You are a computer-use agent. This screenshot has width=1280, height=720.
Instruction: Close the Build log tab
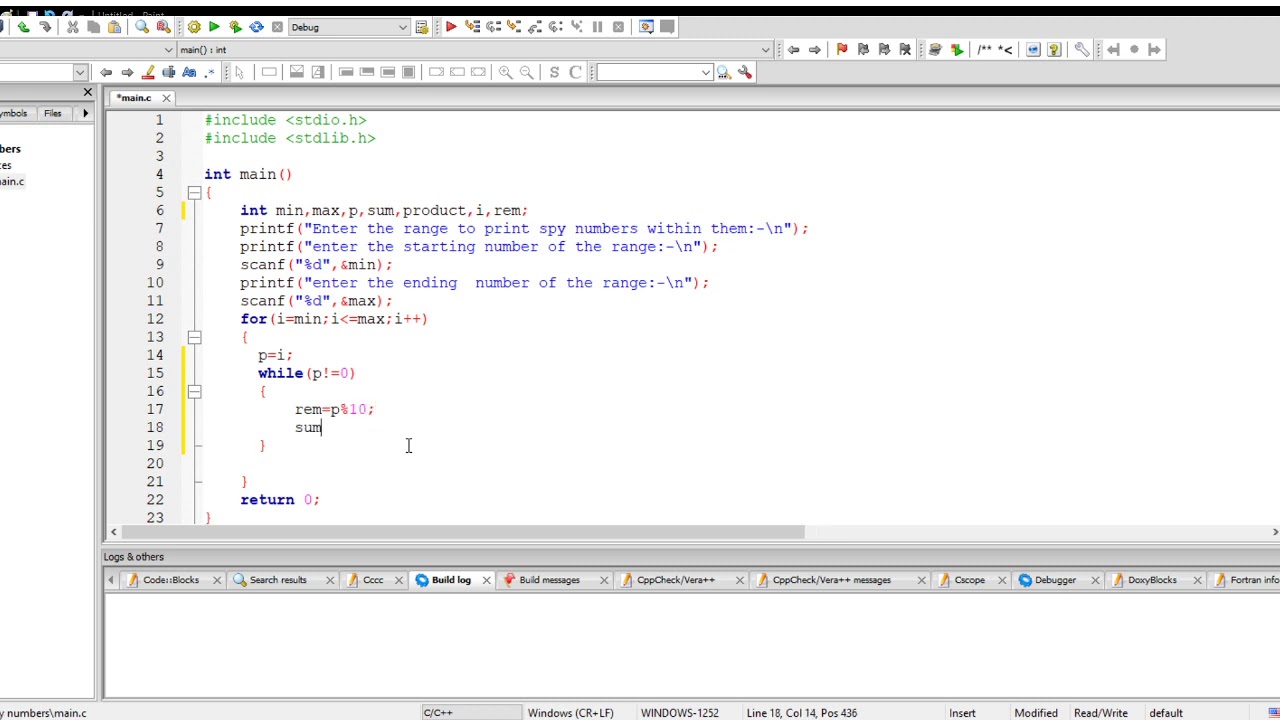[487, 580]
